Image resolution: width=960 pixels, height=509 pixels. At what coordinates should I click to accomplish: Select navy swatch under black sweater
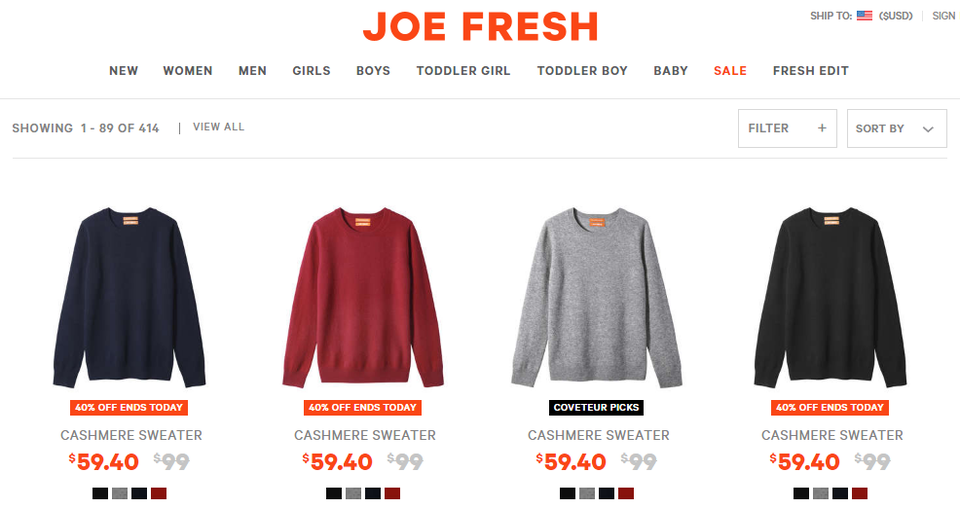(840, 494)
